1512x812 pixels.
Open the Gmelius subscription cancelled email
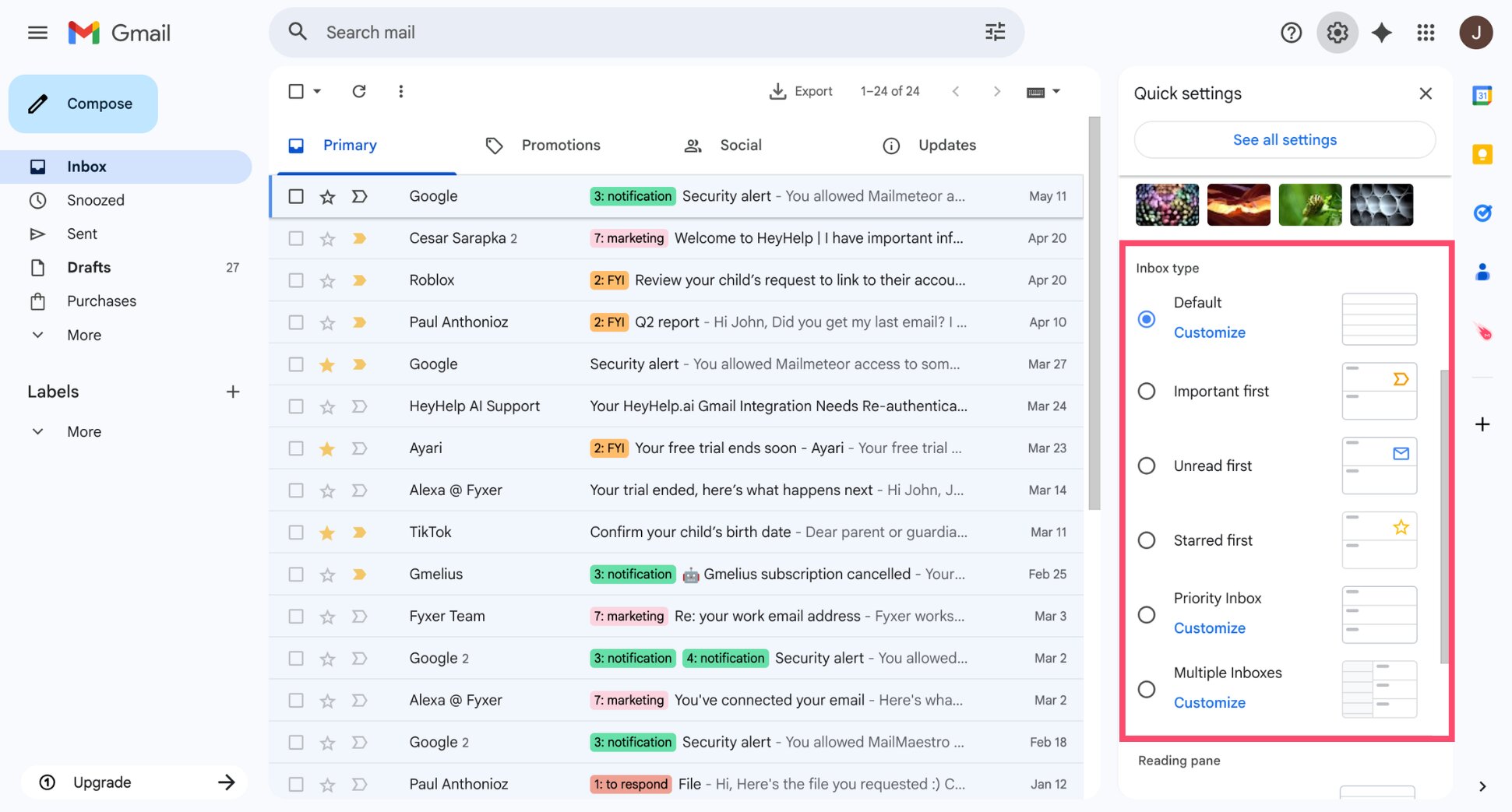tap(676, 575)
